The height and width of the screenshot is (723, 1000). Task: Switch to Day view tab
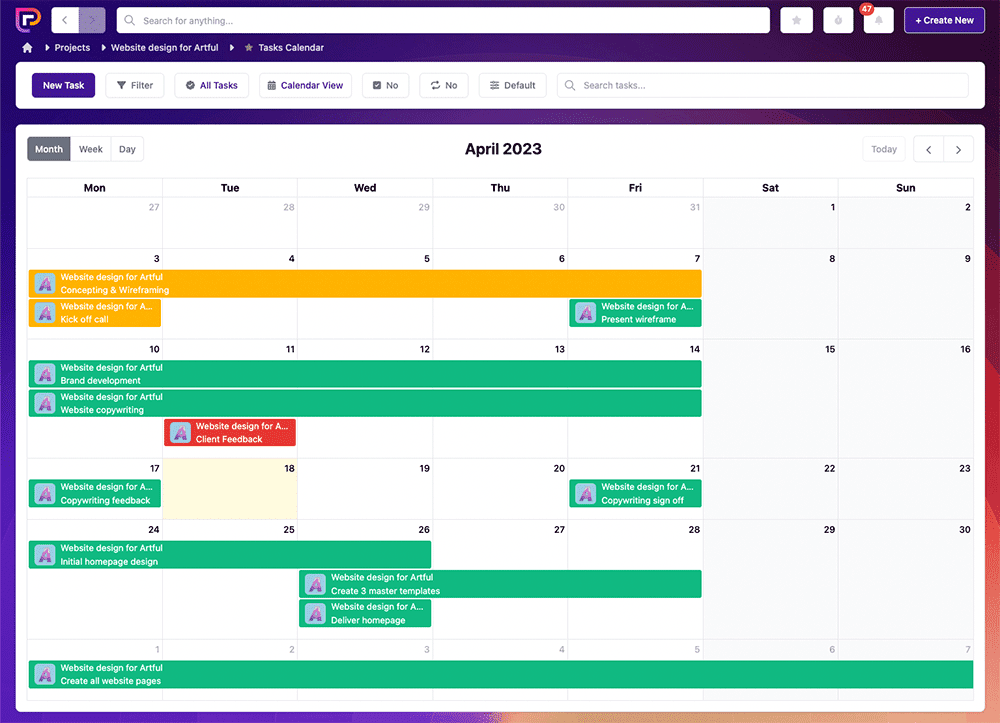127,149
